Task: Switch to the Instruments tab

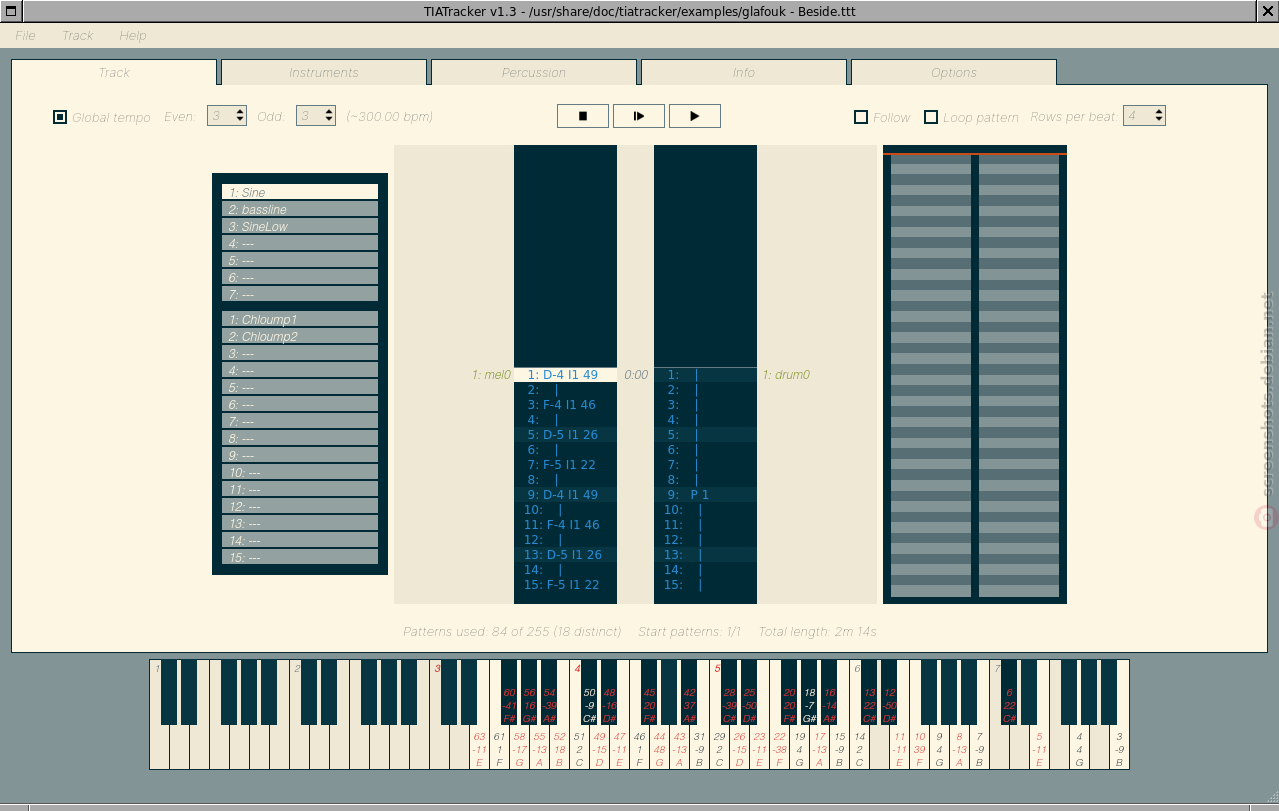Action: tap(324, 72)
